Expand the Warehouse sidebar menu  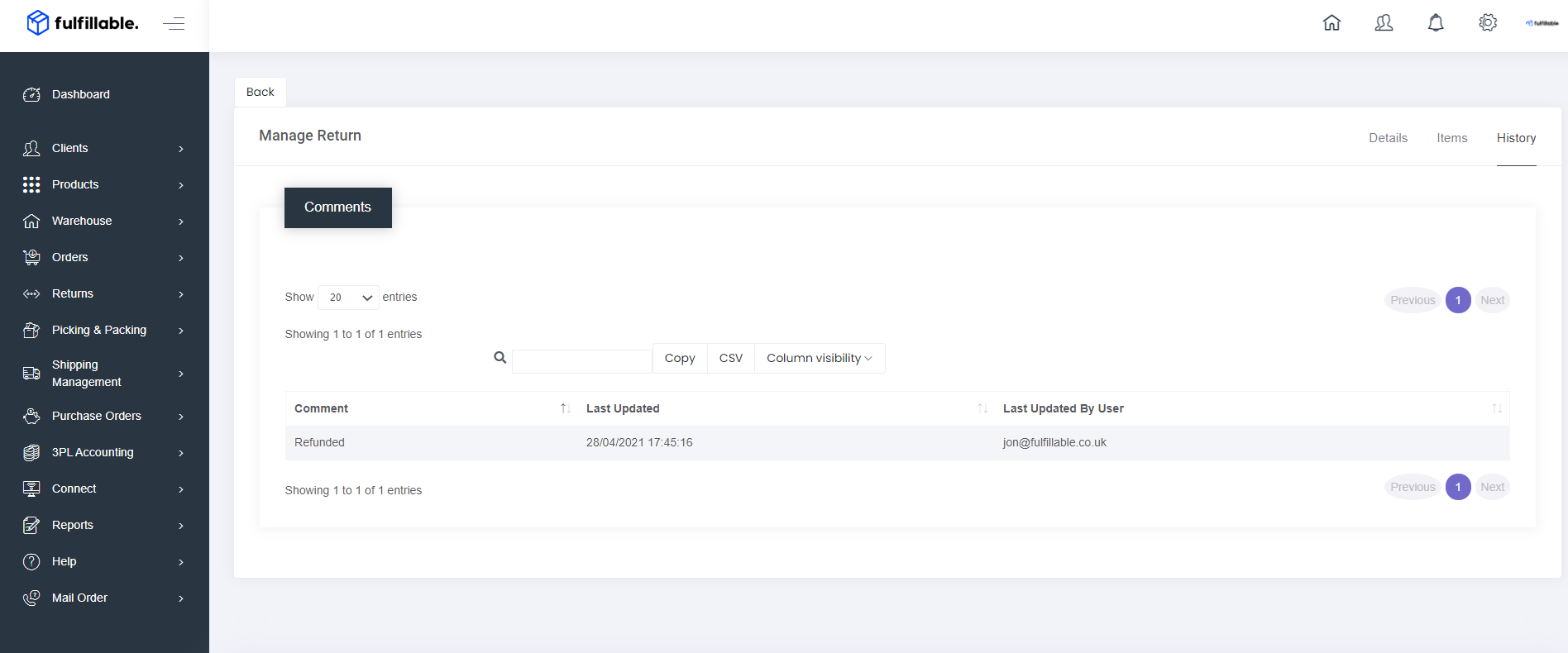(104, 221)
